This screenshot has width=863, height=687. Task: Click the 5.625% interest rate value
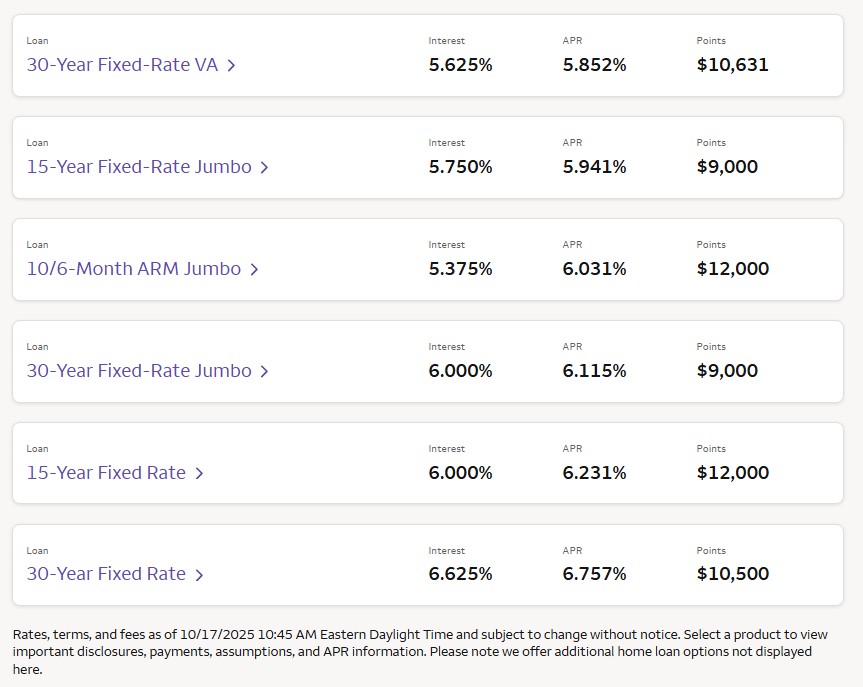pos(460,66)
